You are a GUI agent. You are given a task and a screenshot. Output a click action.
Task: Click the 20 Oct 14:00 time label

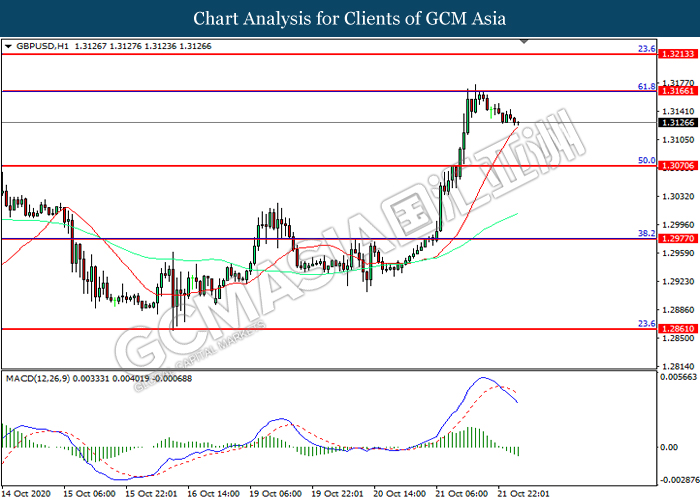point(400,493)
